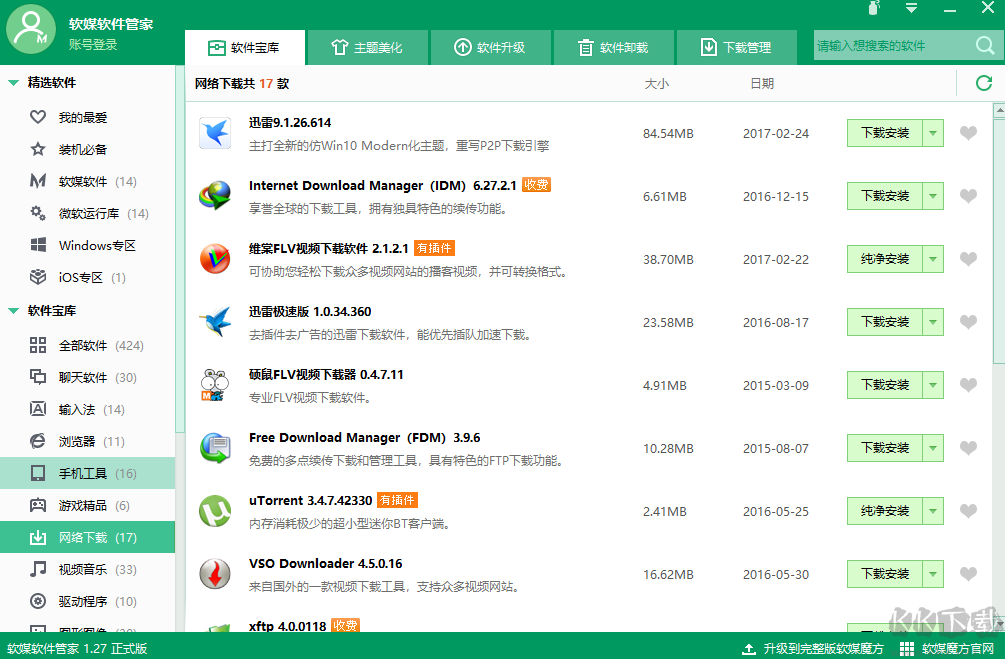The height and width of the screenshot is (659, 1005).
Task: Click the Internet Download Manager app icon
Action: click(215, 196)
